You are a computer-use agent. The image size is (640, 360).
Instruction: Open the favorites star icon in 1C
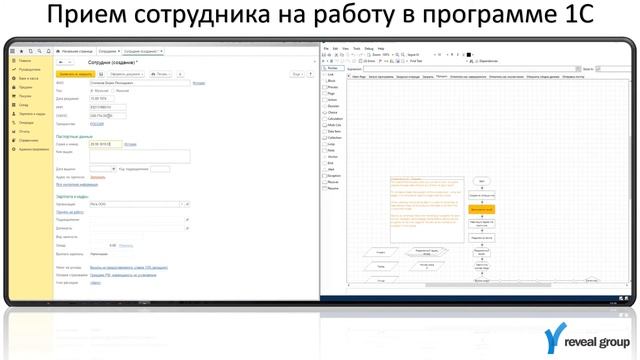click(x=22, y=51)
